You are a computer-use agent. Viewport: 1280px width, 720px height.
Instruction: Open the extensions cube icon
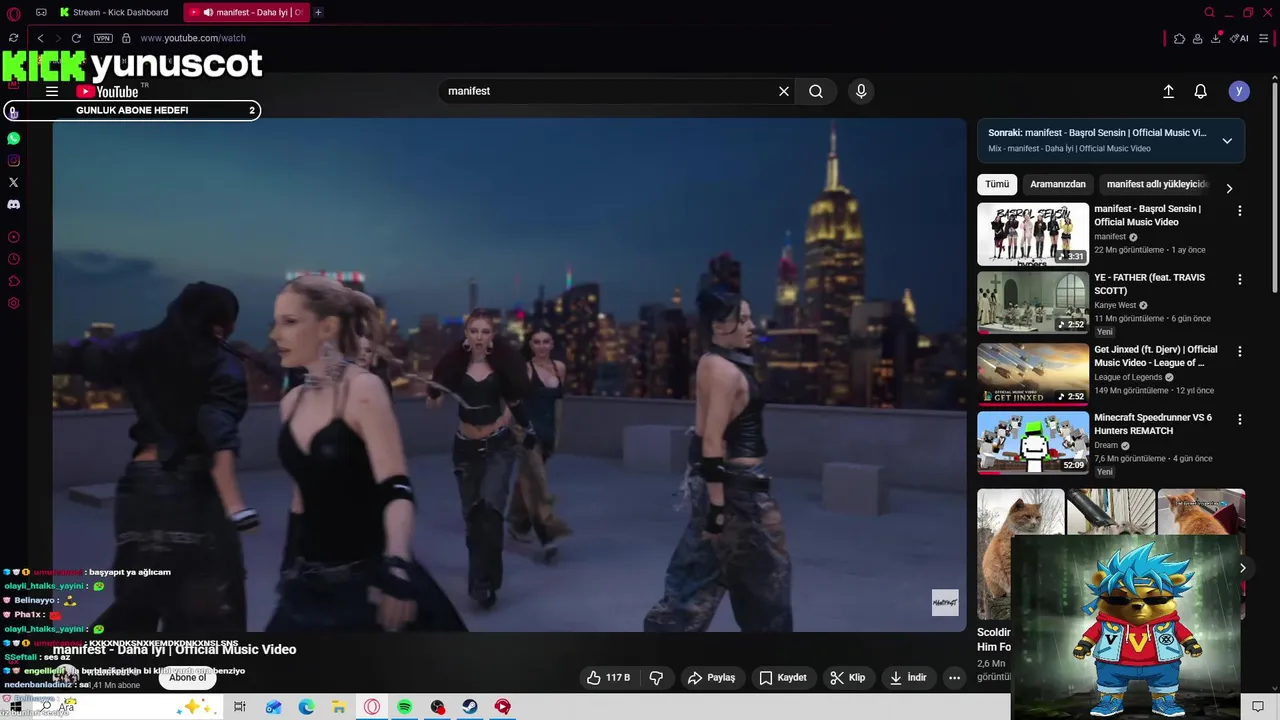1179,38
